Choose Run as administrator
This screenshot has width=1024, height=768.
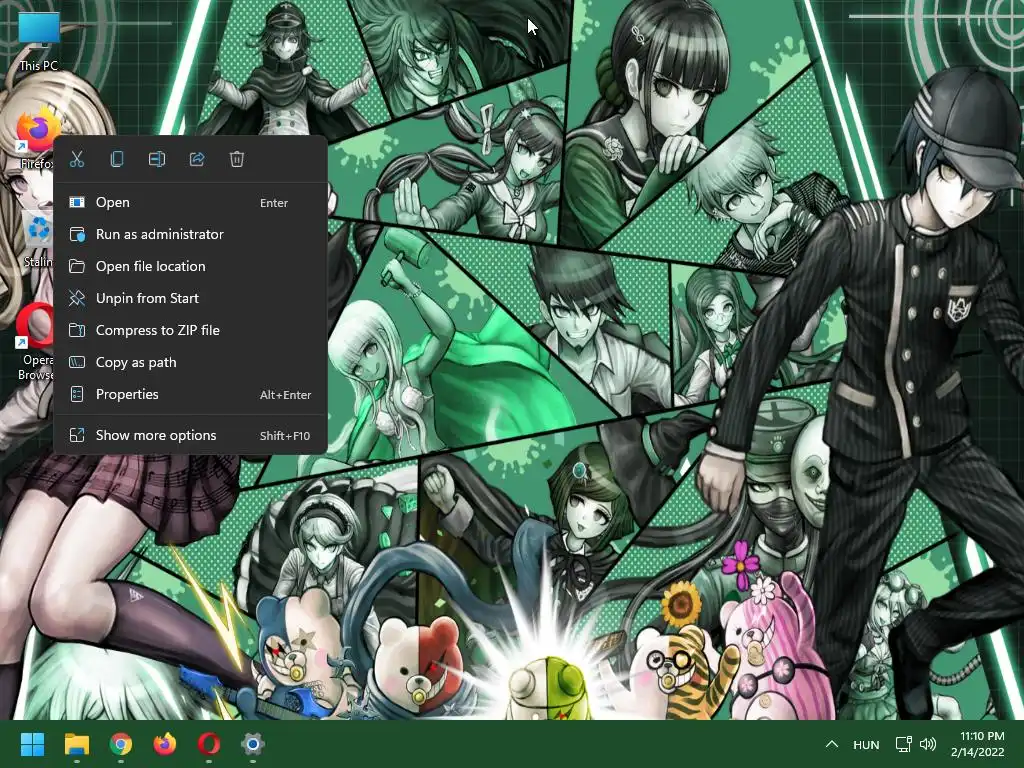(190, 234)
